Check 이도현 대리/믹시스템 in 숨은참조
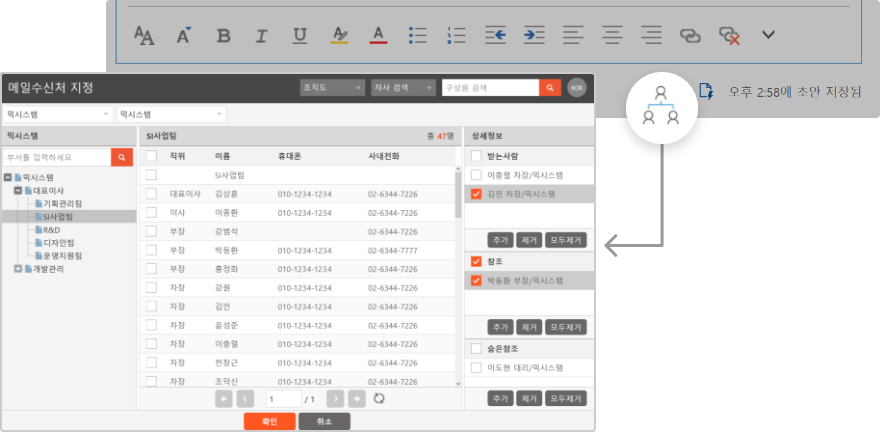Image resolution: width=880 pixels, height=432 pixels. click(476, 367)
